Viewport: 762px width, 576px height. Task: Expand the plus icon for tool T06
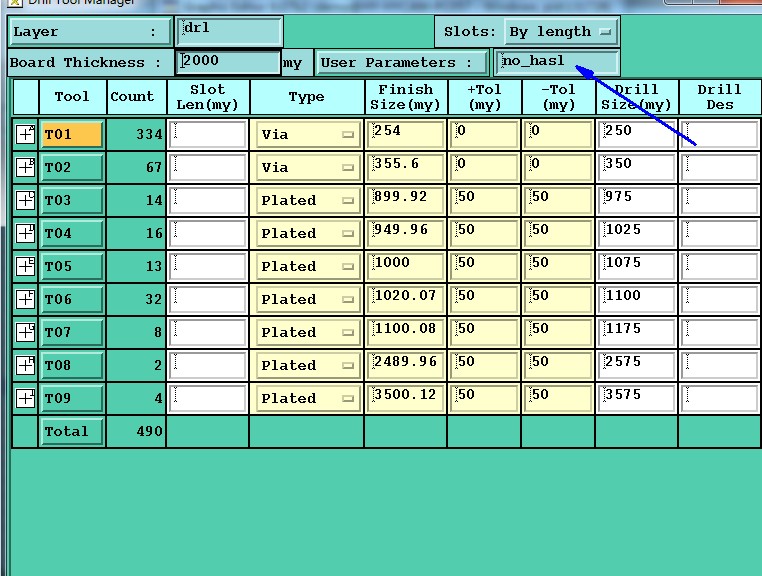pos(25,299)
